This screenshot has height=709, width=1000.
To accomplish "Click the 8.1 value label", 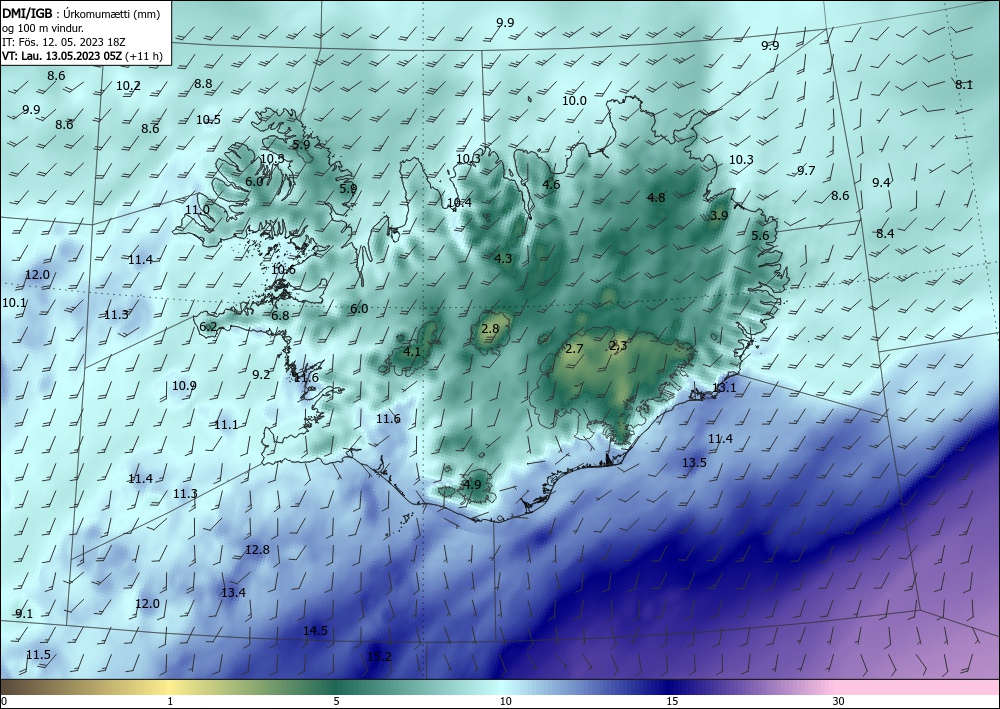I will coord(964,85).
